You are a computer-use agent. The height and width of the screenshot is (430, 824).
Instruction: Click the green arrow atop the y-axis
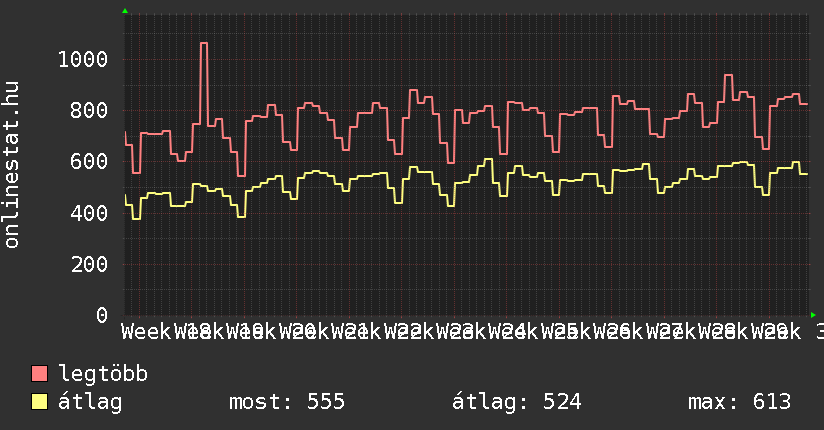point(125,11)
